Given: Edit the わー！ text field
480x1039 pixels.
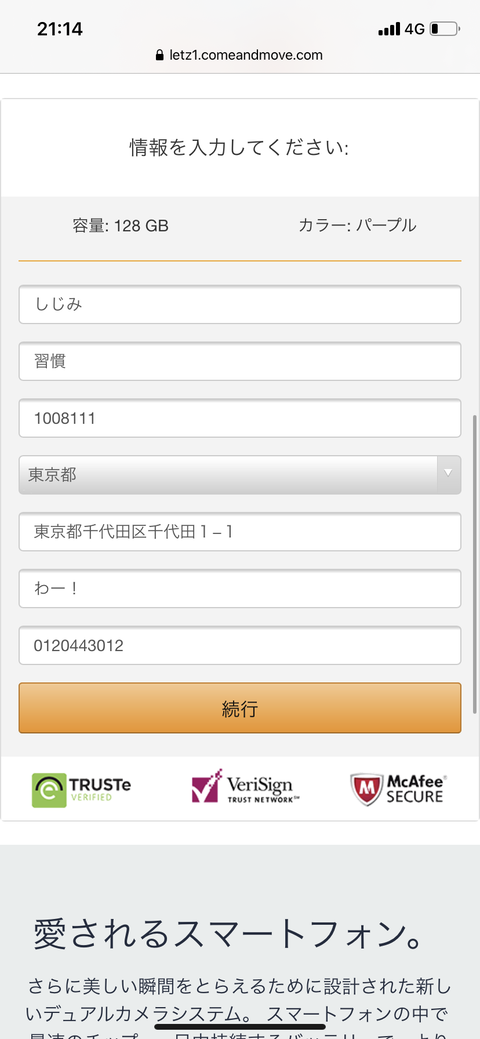Looking at the screenshot, I should click(240, 588).
